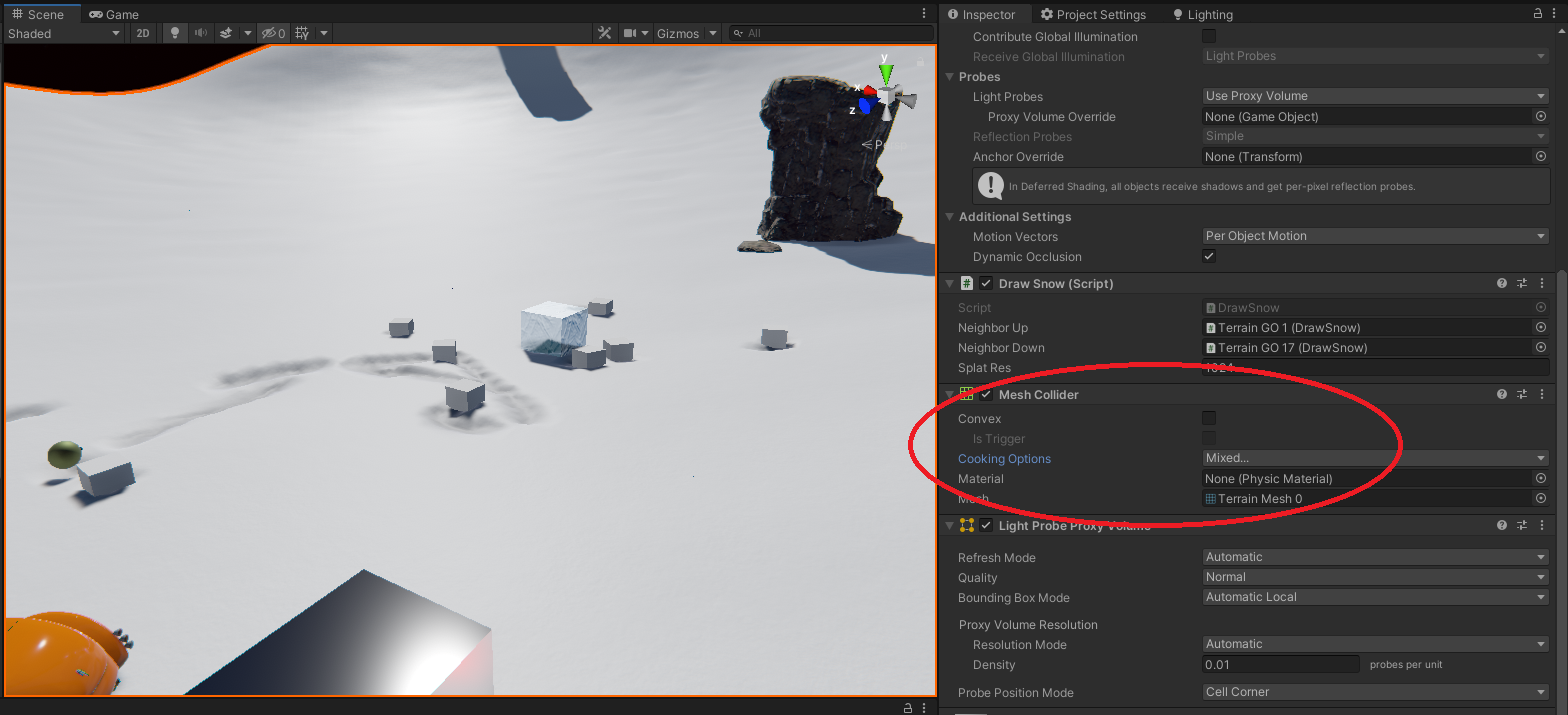This screenshot has width=1568, height=715.
Task: Enable the Convex checkbox
Action: click(1209, 418)
